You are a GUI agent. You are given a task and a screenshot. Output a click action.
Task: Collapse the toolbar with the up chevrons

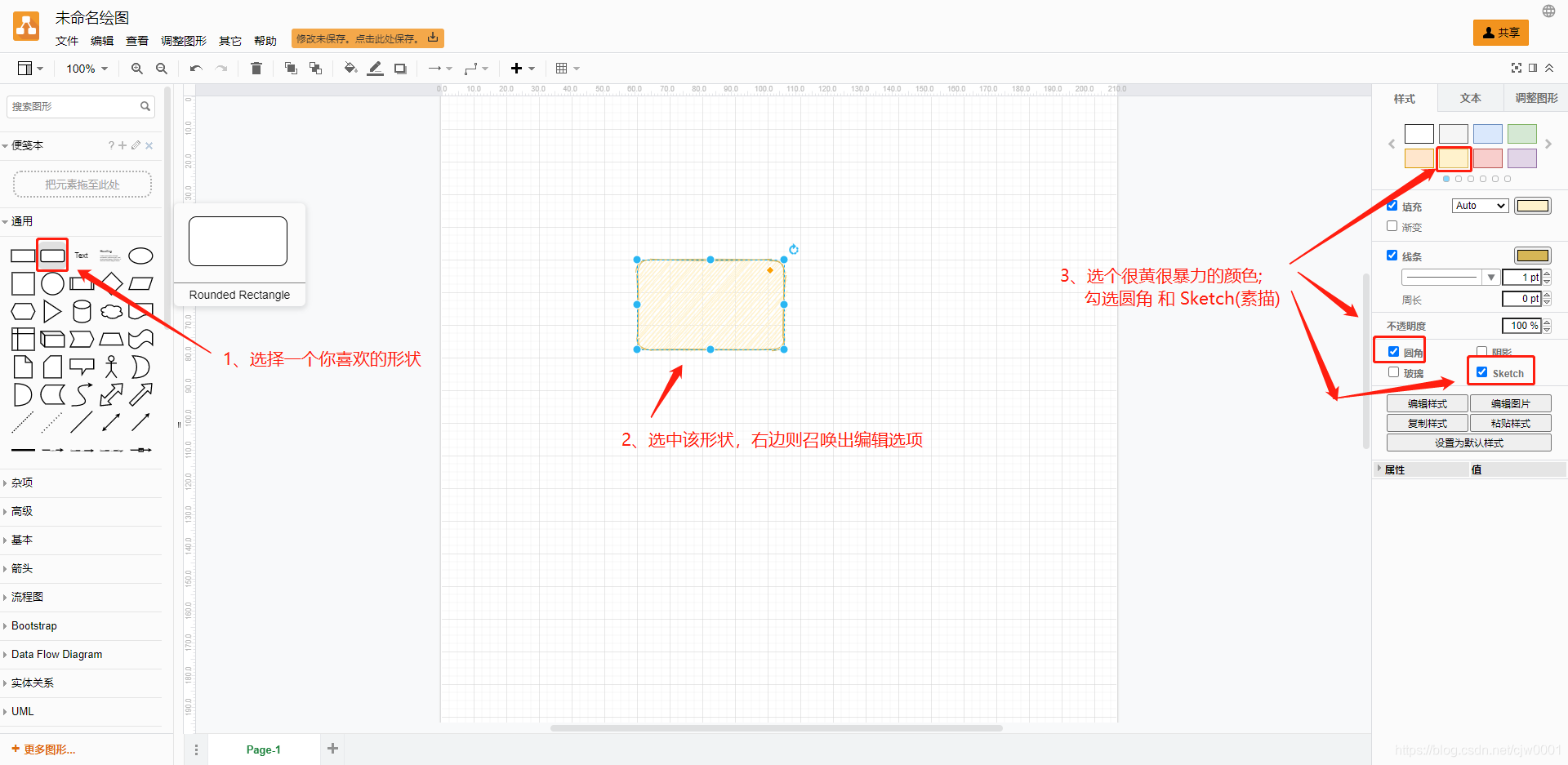point(1549,68)
